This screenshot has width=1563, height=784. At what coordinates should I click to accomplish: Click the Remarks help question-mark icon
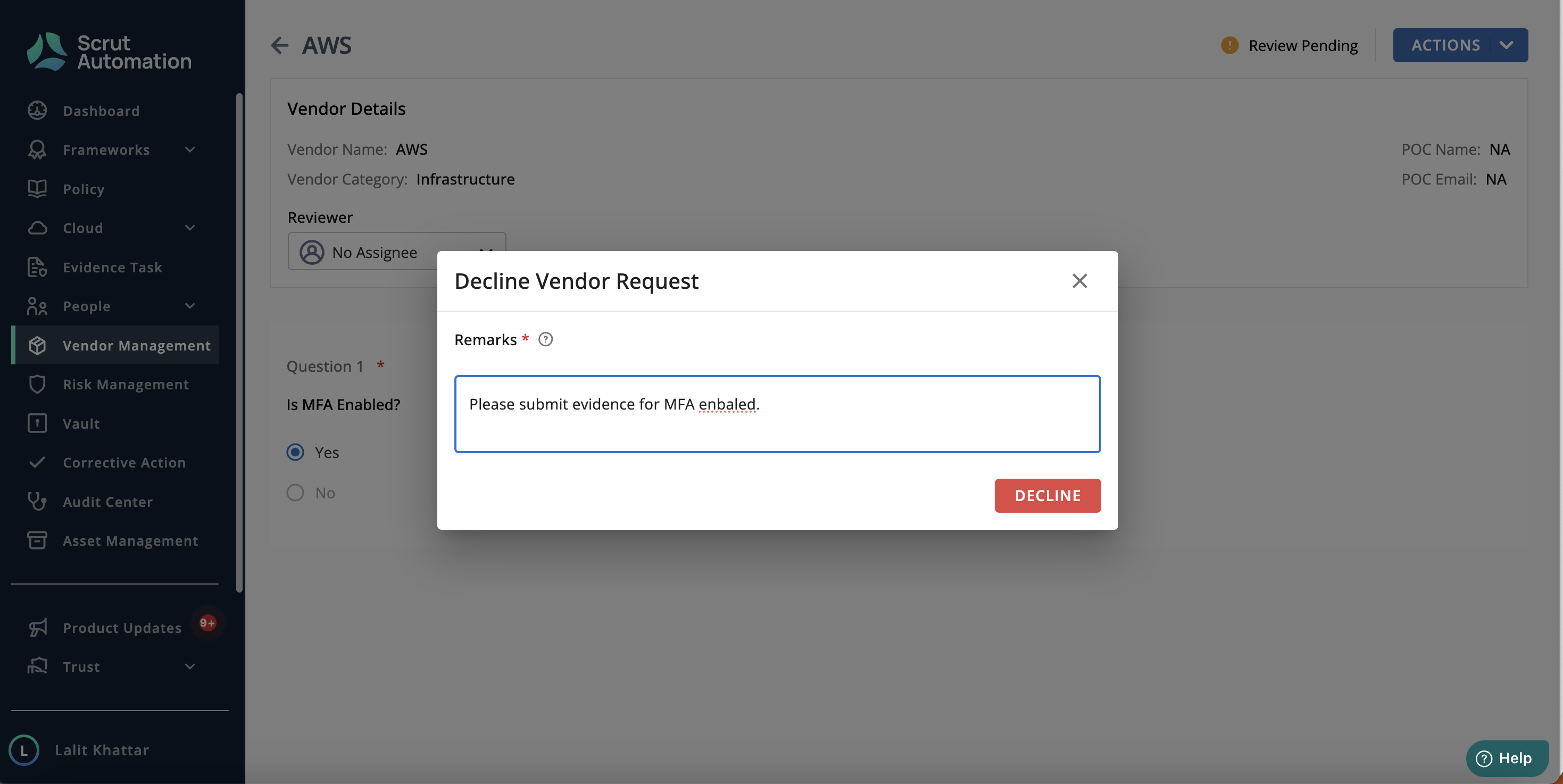click(x=545, y=339)
